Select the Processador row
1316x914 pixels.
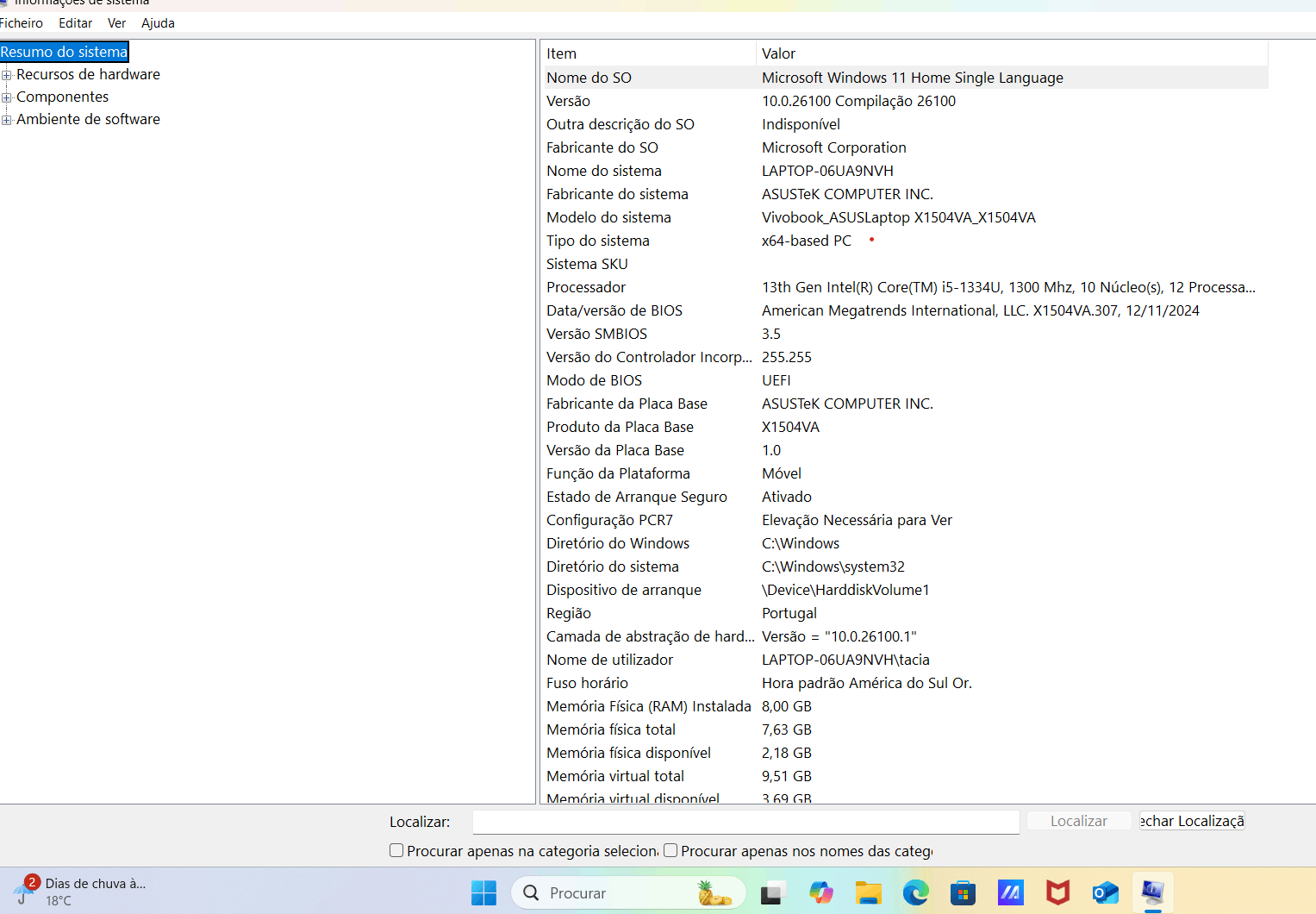click(x=905, y=287)
